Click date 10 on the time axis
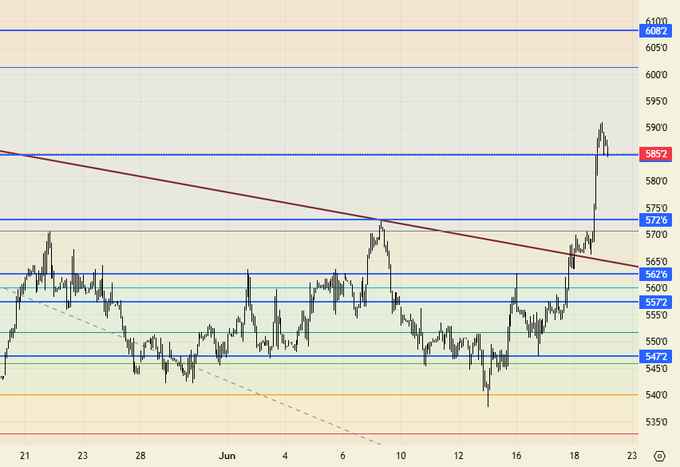Viewport: 680px width, 467px height. click(400, 455)
